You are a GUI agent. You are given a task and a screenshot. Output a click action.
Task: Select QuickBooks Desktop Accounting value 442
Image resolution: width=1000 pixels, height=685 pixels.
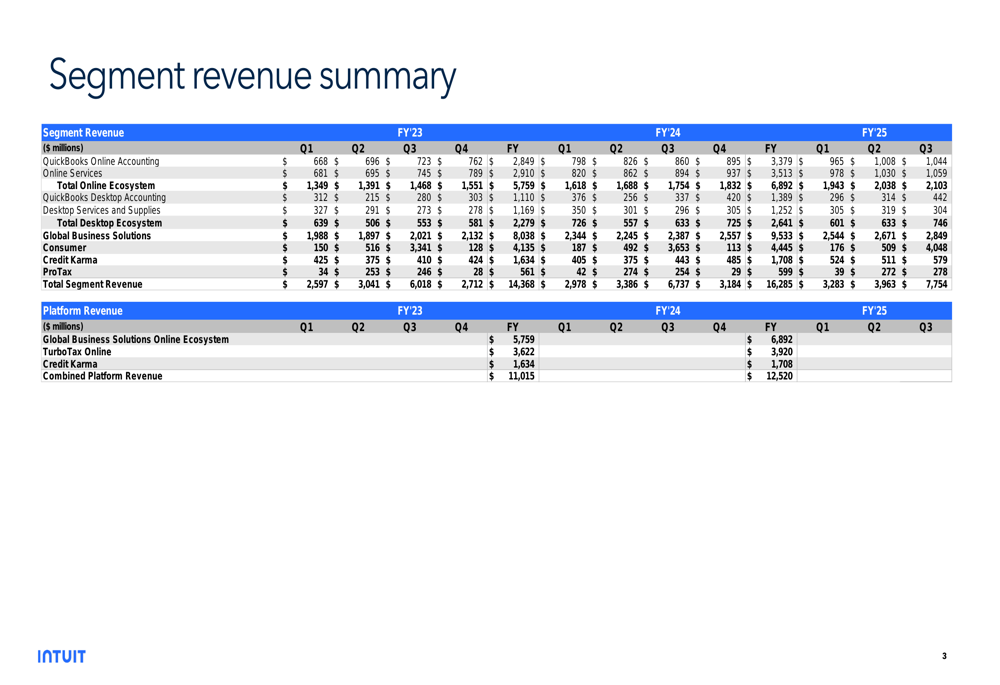point(940,198)
